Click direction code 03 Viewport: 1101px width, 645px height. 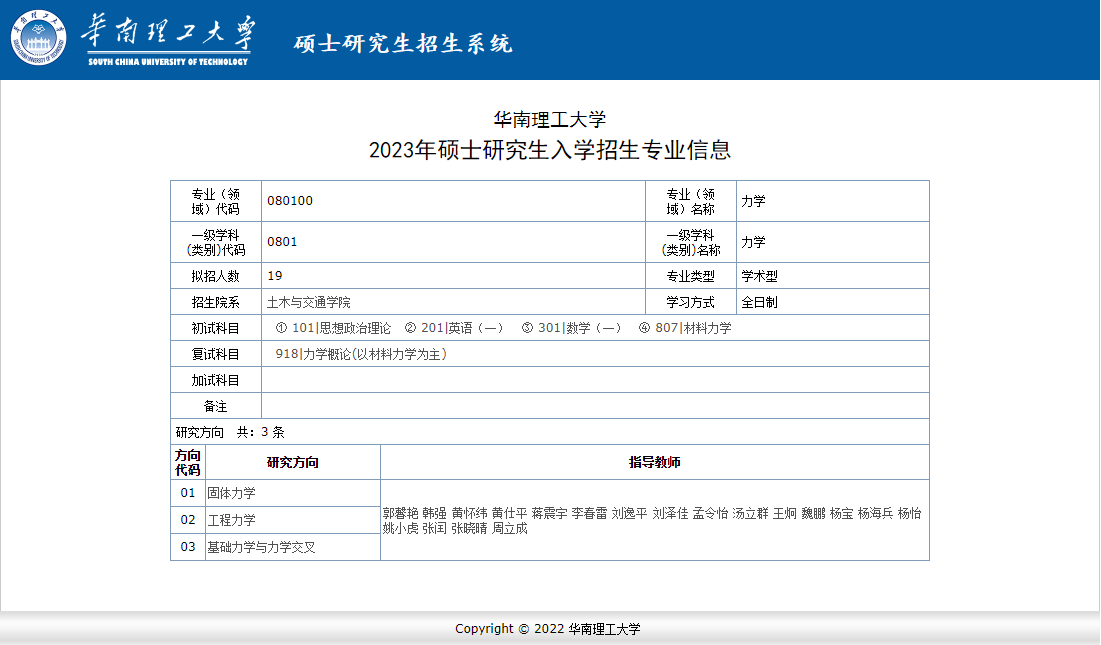point(187,546)
